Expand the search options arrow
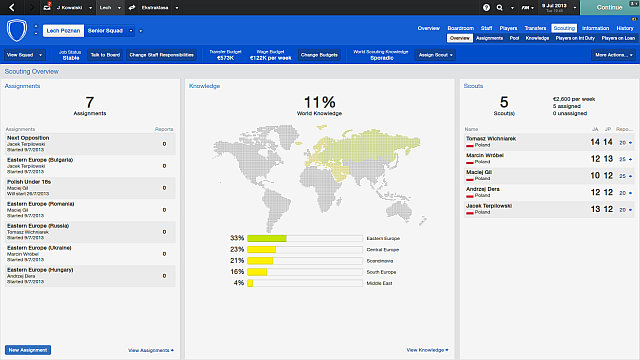 click(x=512, y=8)
